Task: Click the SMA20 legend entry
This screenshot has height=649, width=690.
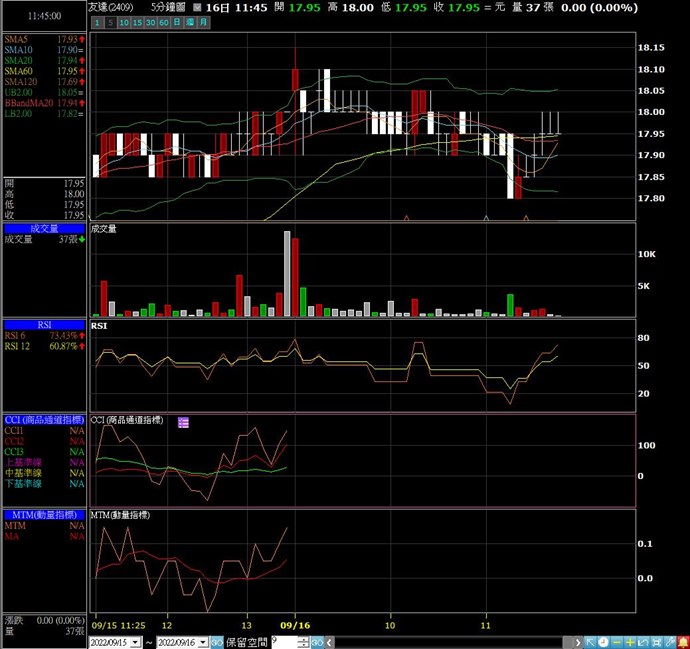Action: coord(44,61)
